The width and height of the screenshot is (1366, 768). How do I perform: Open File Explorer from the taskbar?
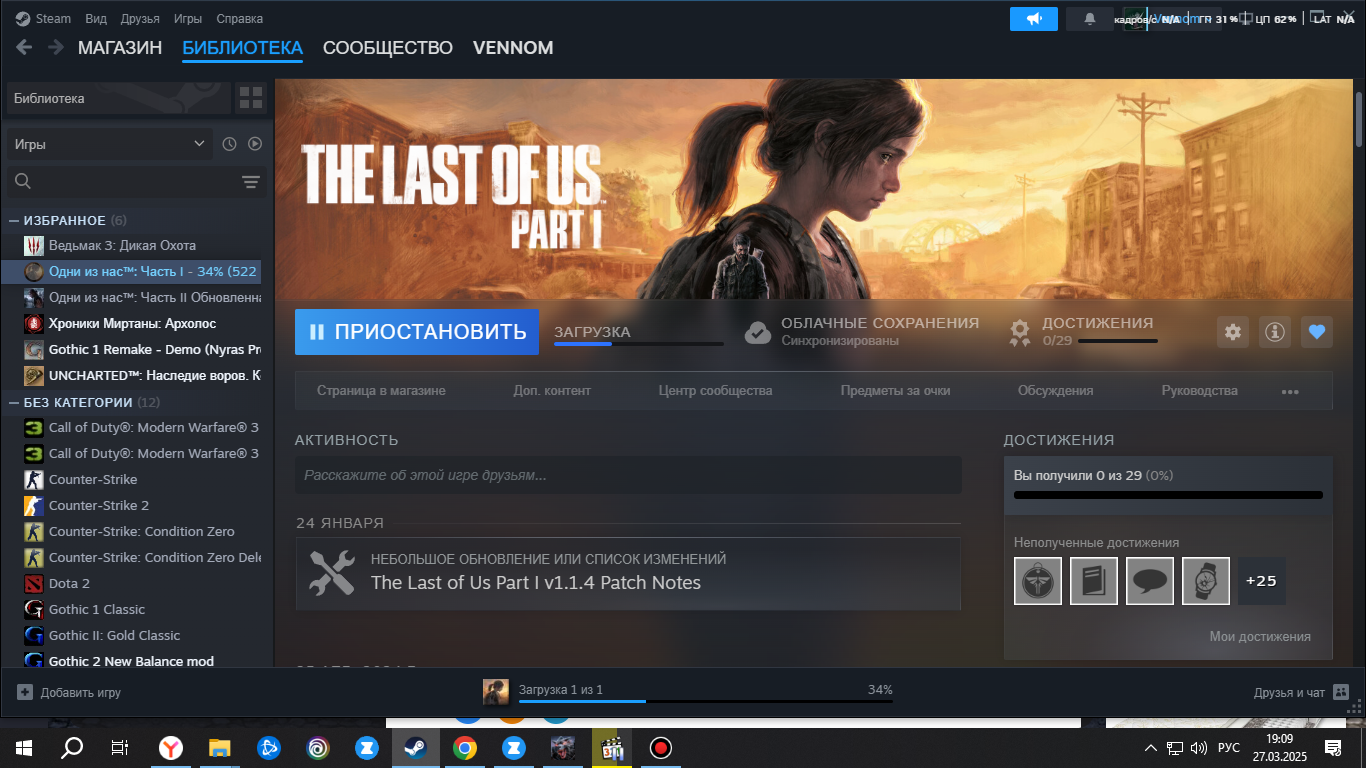pos(219,747)
